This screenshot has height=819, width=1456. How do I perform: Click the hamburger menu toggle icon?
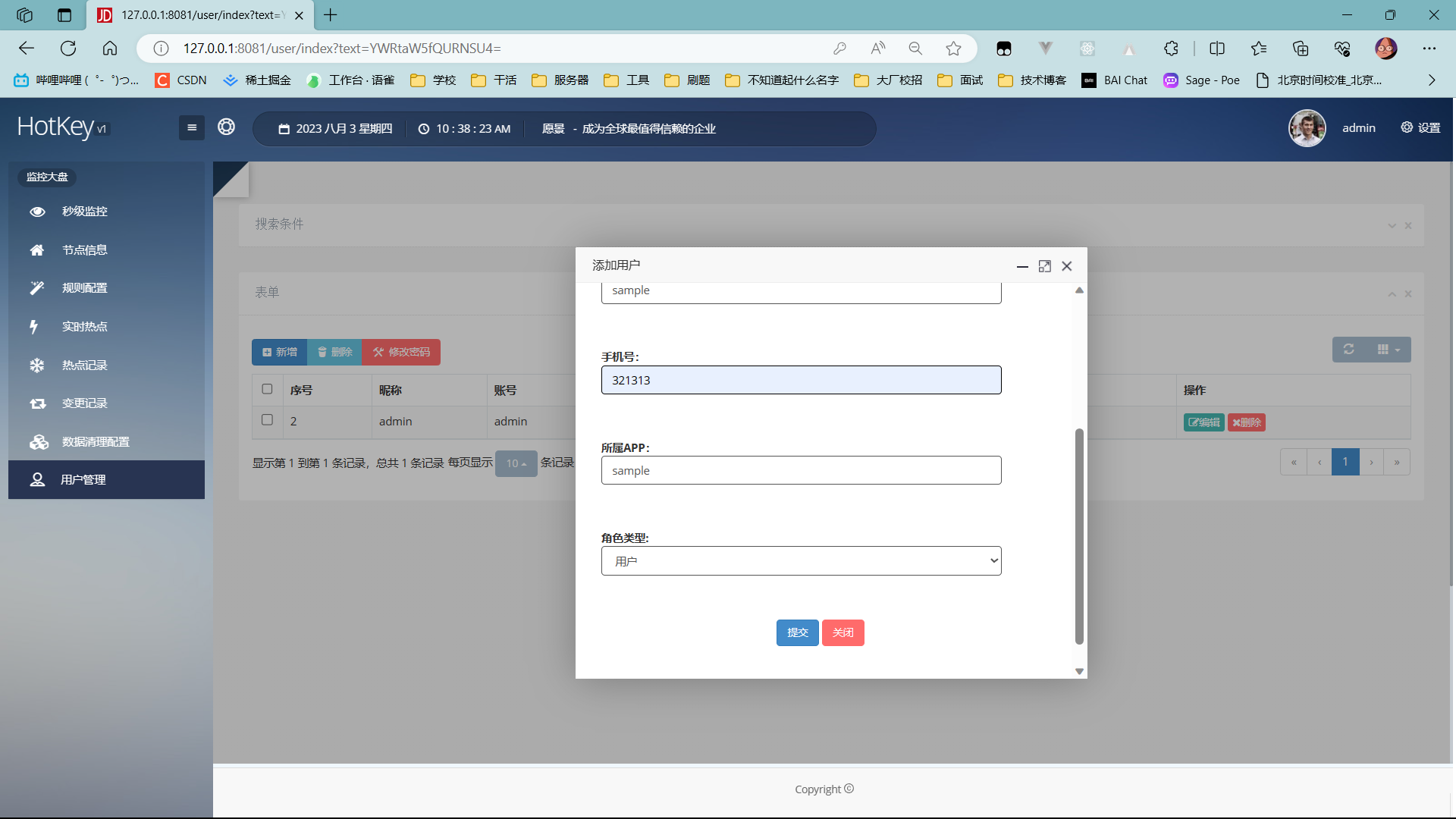[192, 127]
